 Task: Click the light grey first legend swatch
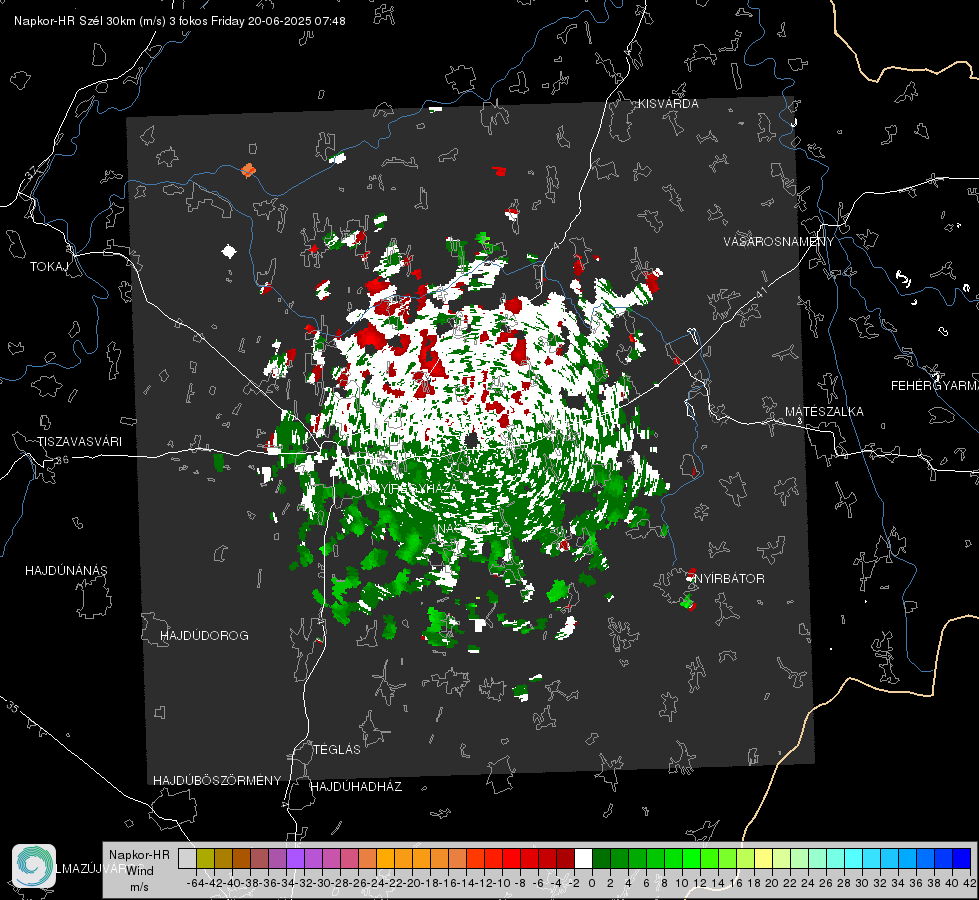[x=187, y=858]
